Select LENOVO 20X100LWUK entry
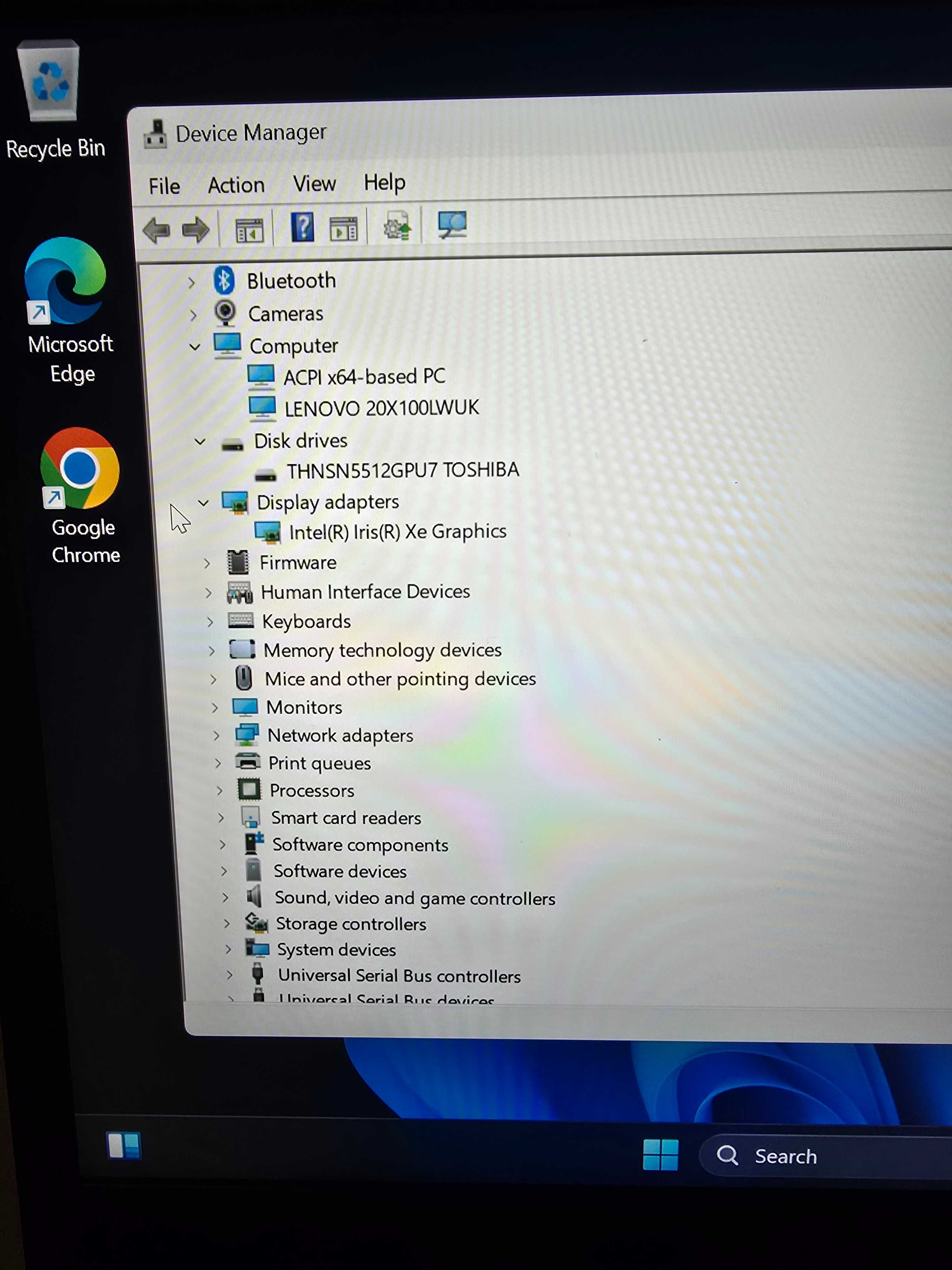This screenshot has width=952, height=1270. click(382, 408)
